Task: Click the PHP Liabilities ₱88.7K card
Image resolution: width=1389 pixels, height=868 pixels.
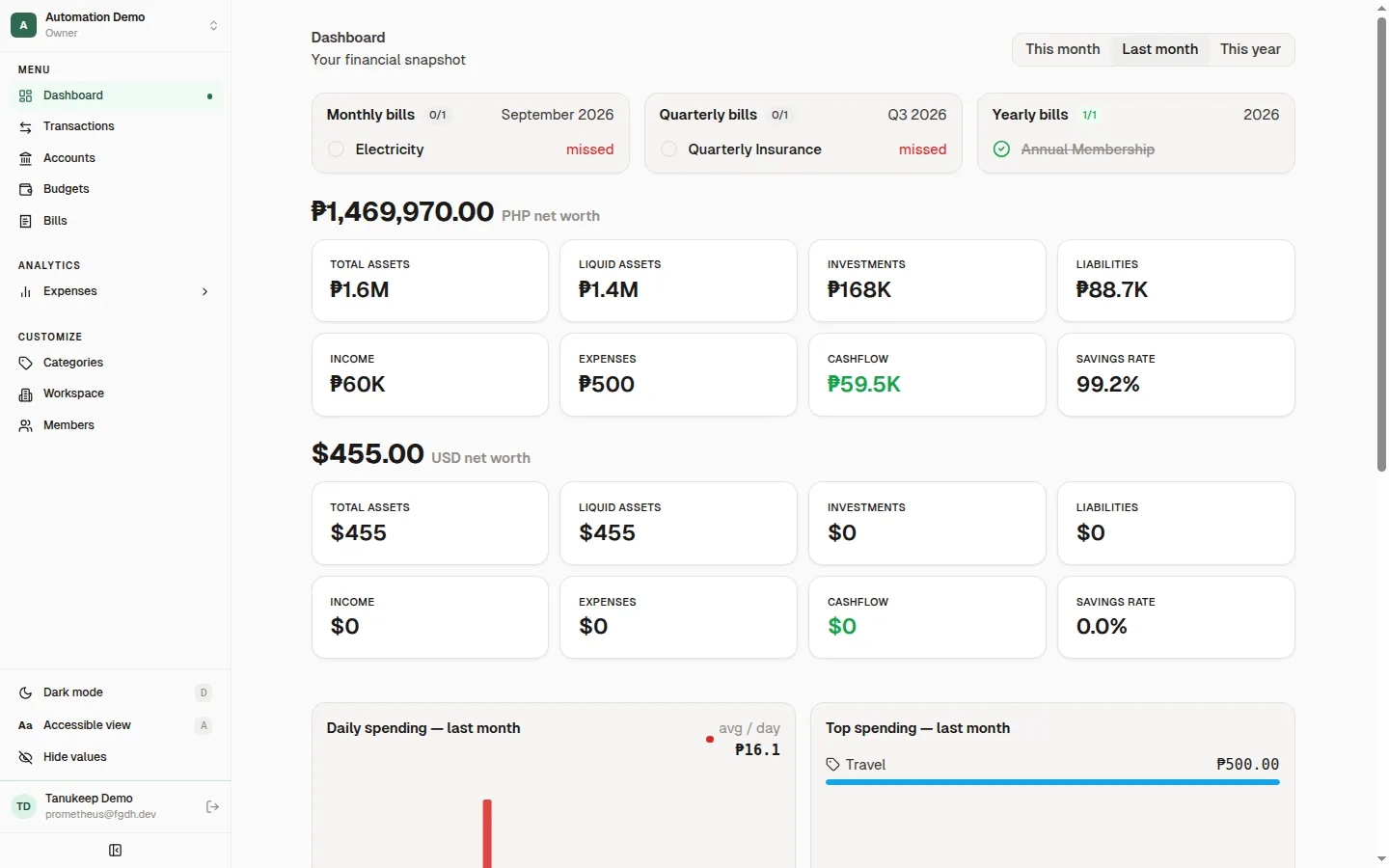Action: coord(1176,281)
